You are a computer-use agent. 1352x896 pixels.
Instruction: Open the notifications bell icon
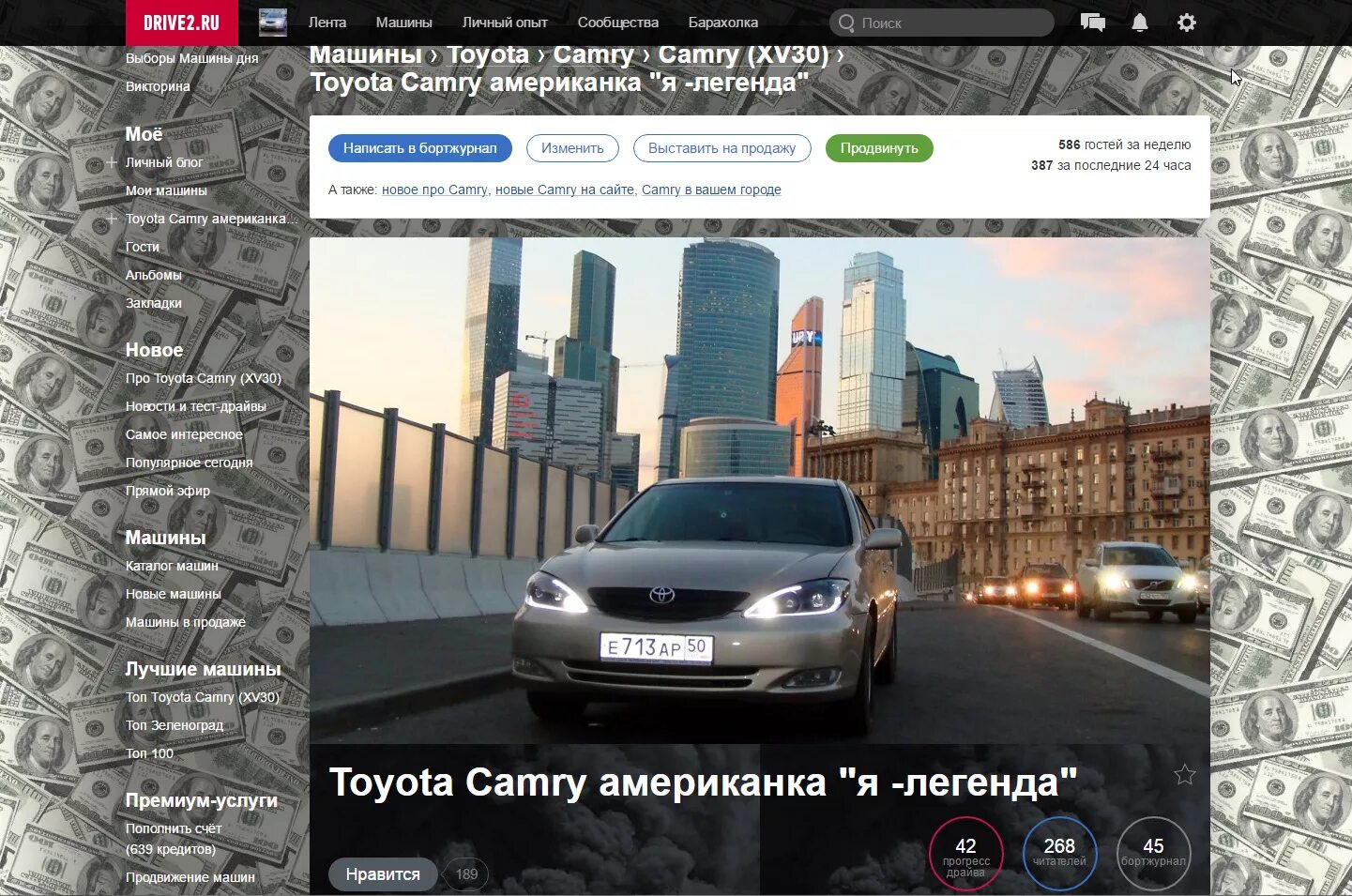click(1139, 22)
